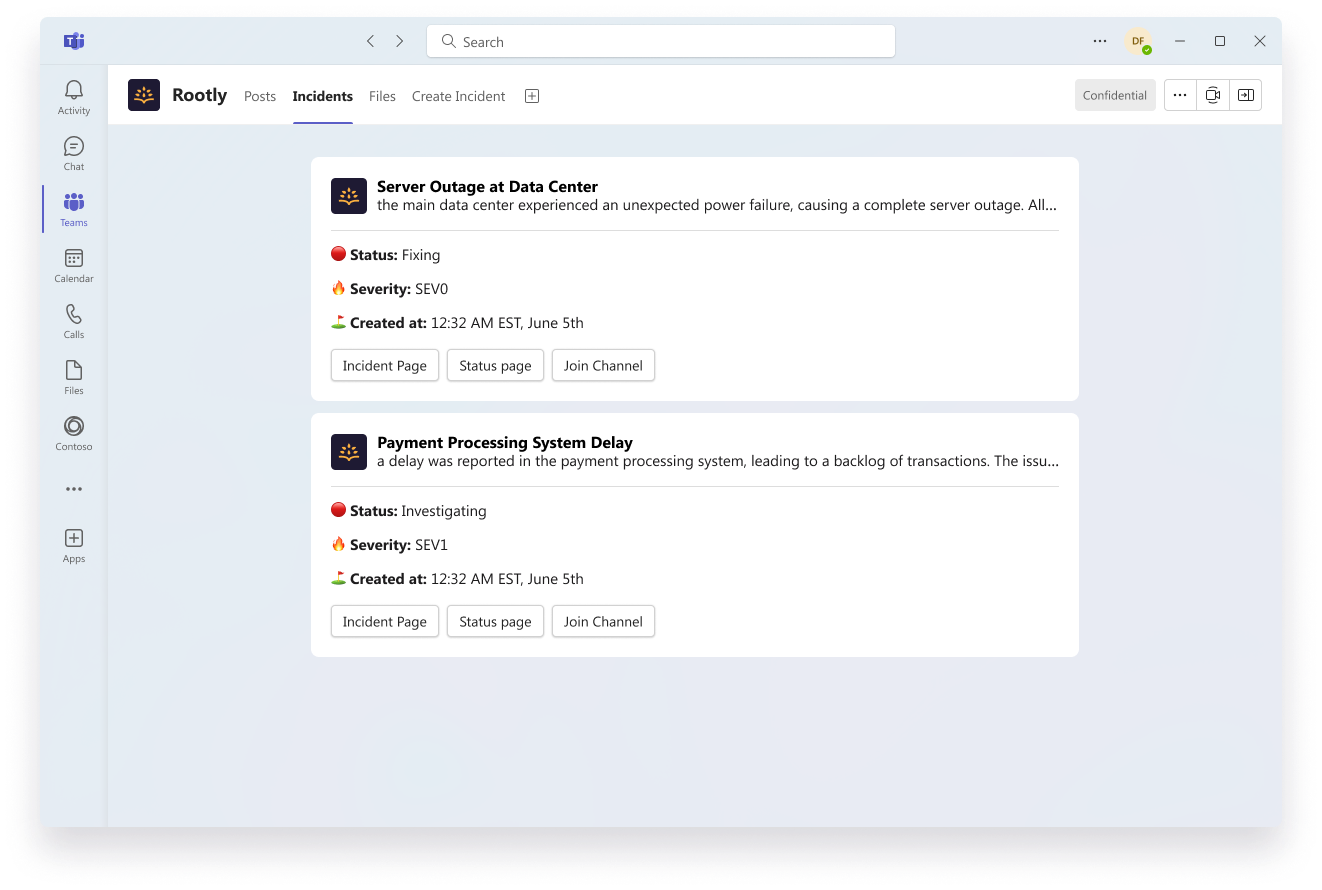Viewport: 1322px width, 890px height.
Task: Open channel more options ellipsis button
Action: click(x=1180, y=95)
